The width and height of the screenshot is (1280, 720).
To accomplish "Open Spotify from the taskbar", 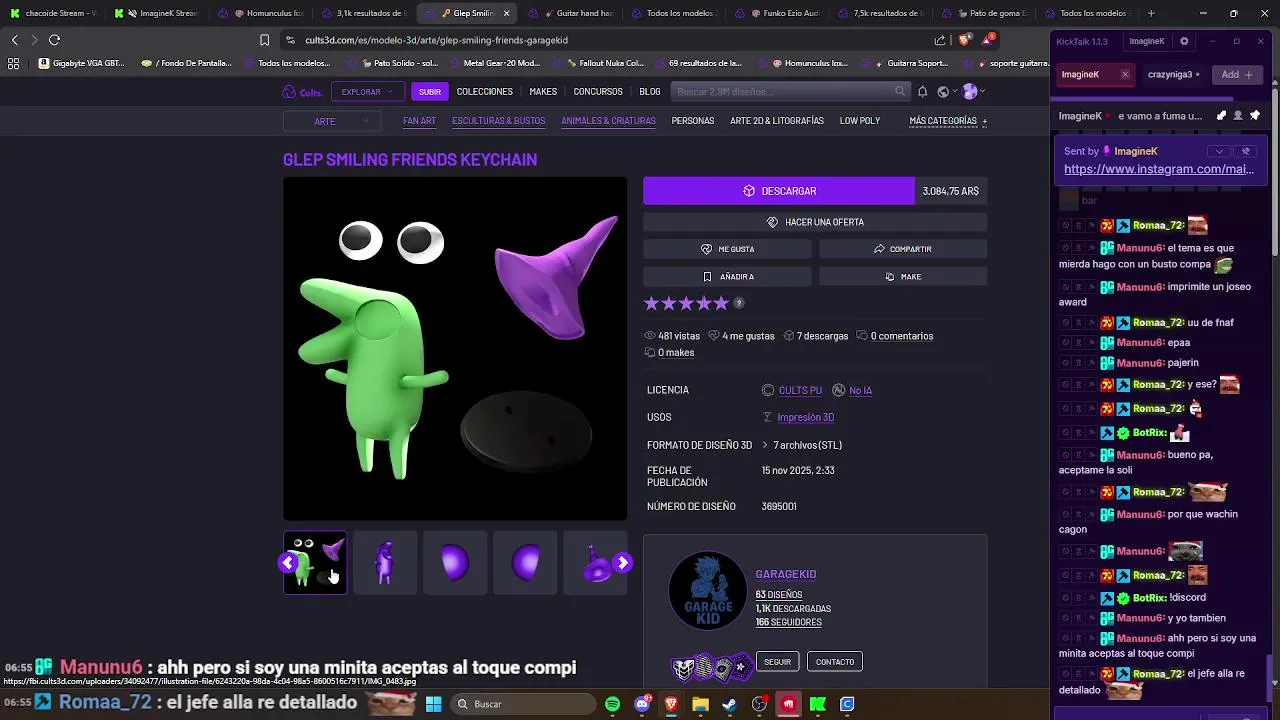I will pos(613,704).
